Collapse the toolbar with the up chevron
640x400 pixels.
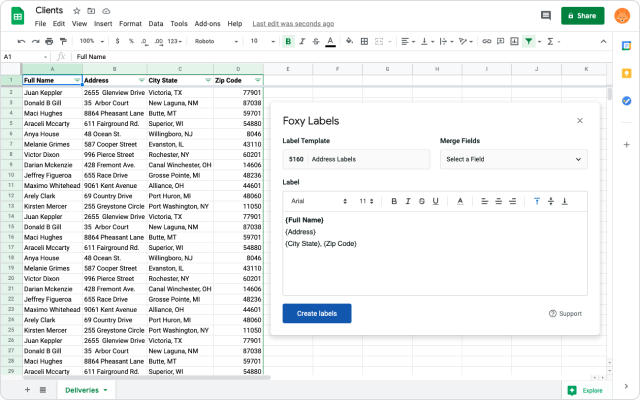click(x=604, y=41)
